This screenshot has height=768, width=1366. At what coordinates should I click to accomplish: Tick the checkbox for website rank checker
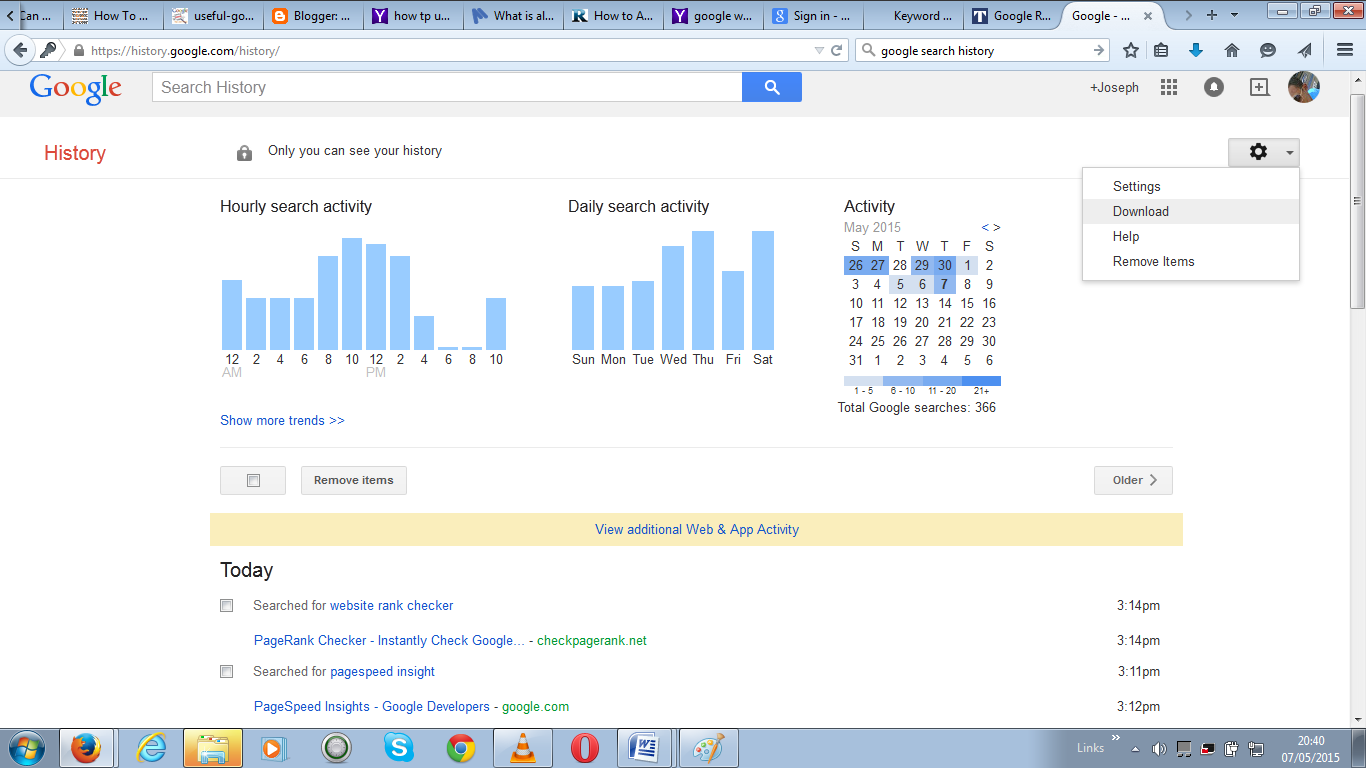[x=227, y=605]
